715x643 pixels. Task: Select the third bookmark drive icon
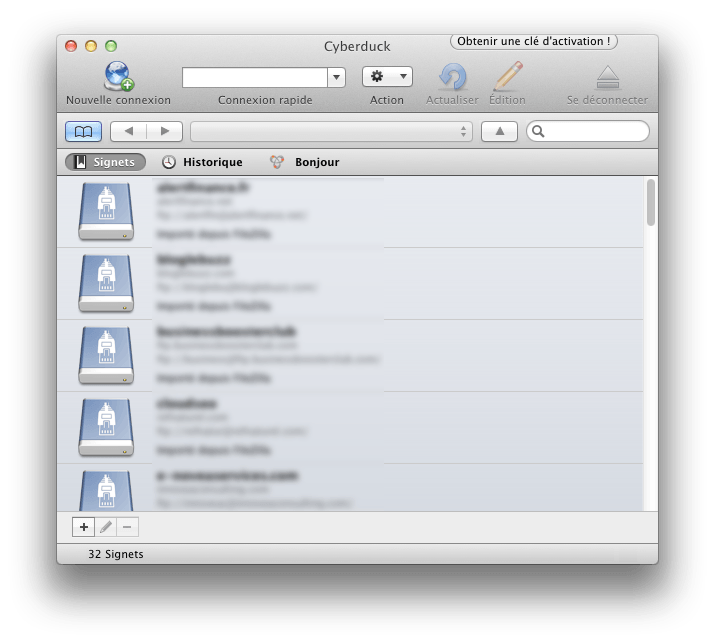click(106, 355)
